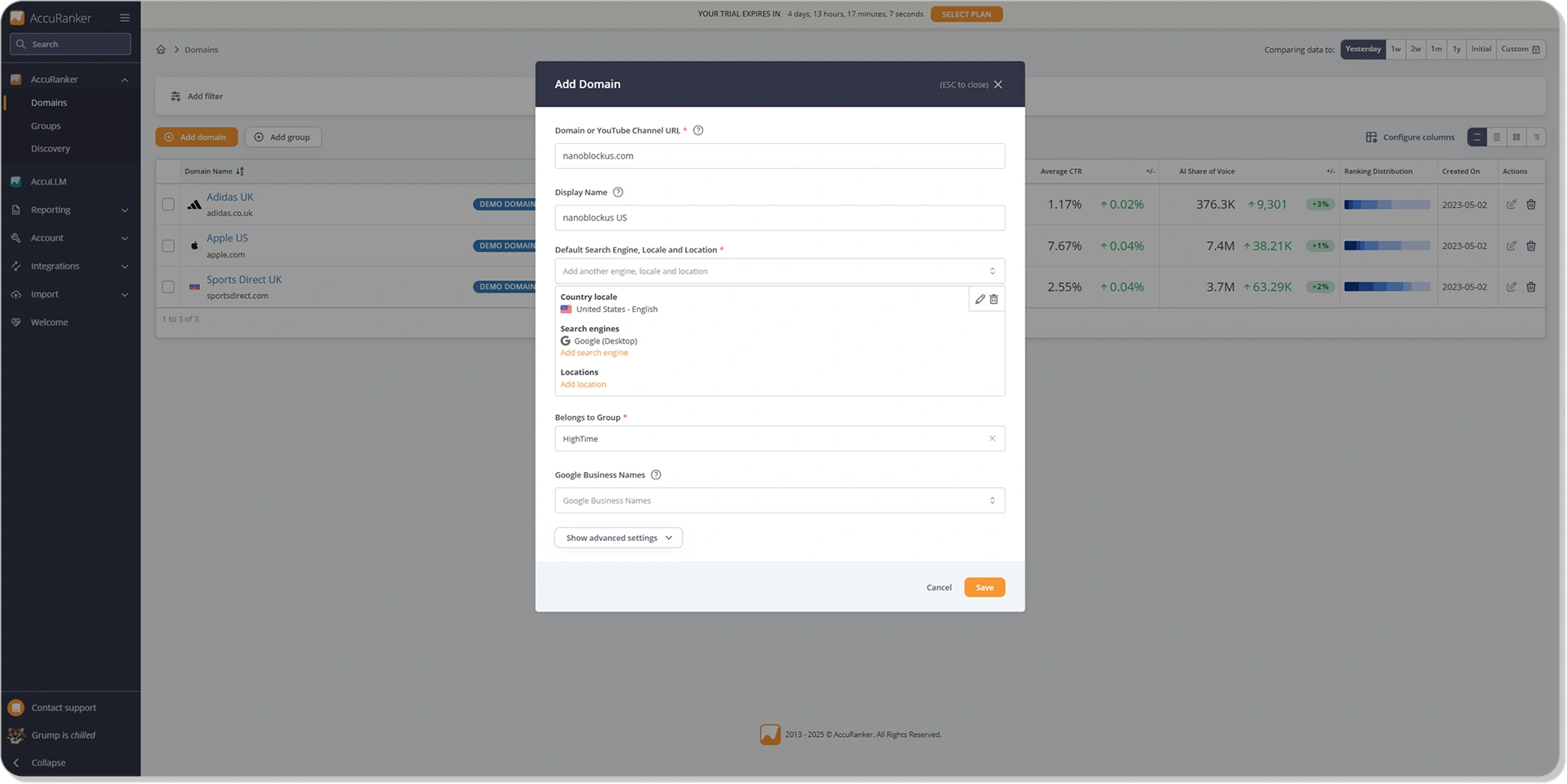
Task: Open the Google Business Names dropdown
Action: point(779,500)
